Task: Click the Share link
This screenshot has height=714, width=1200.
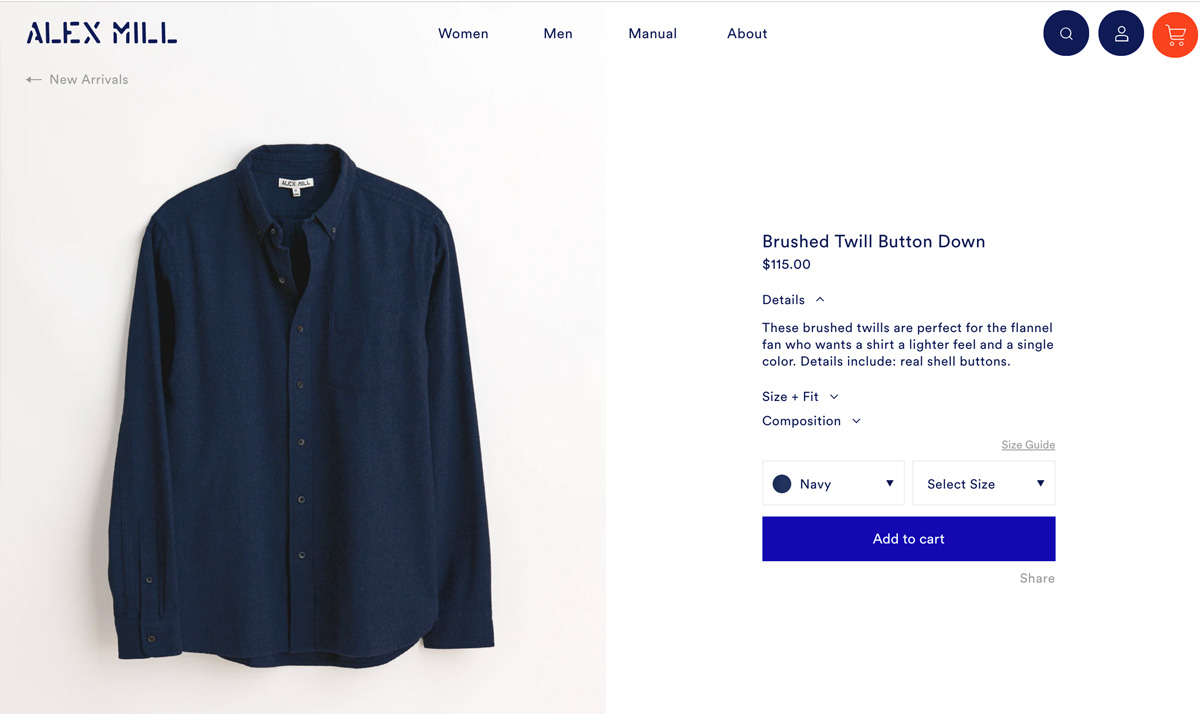Action: point(1037,579)
